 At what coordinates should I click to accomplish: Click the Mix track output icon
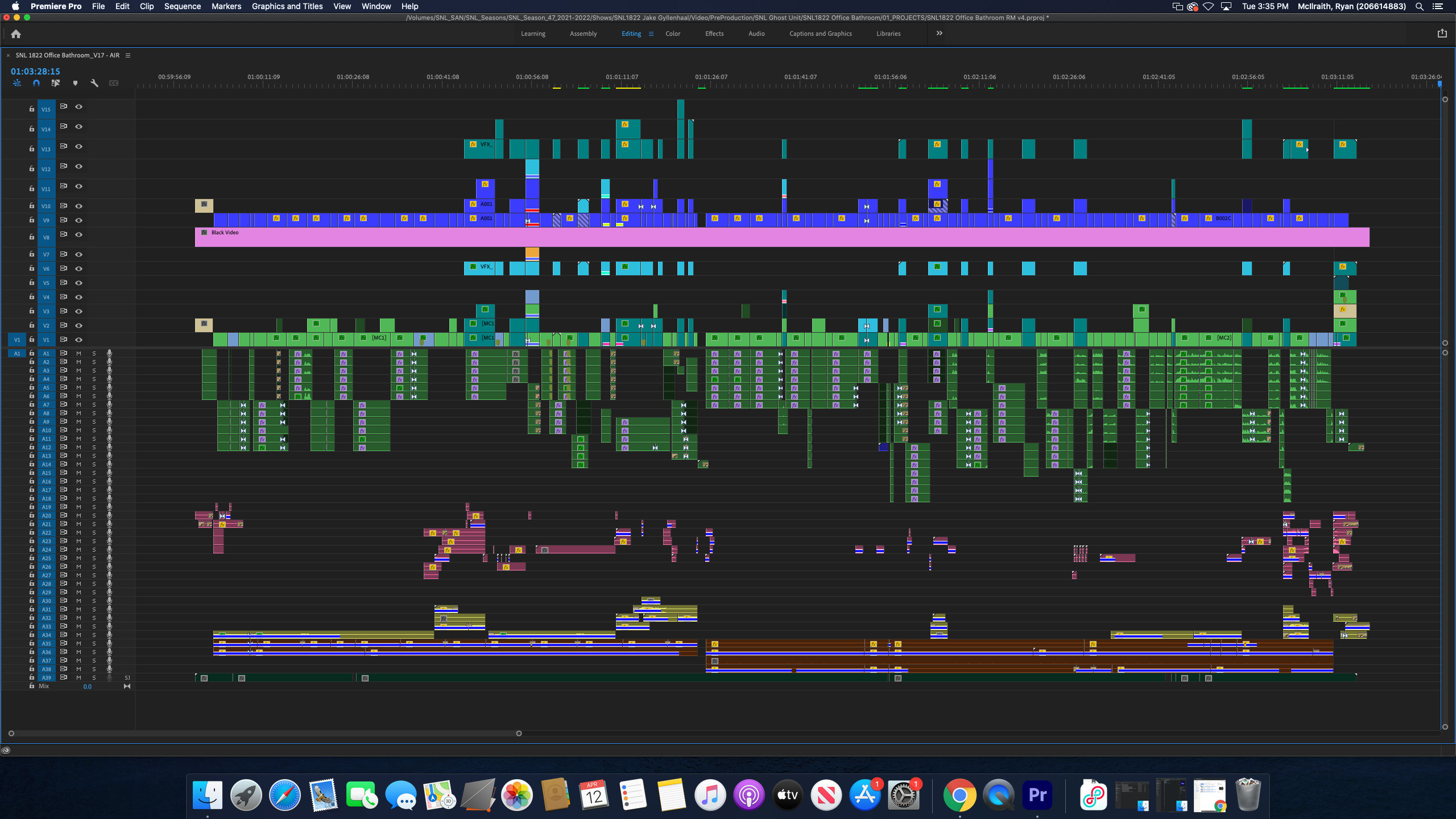coord(127,686)
